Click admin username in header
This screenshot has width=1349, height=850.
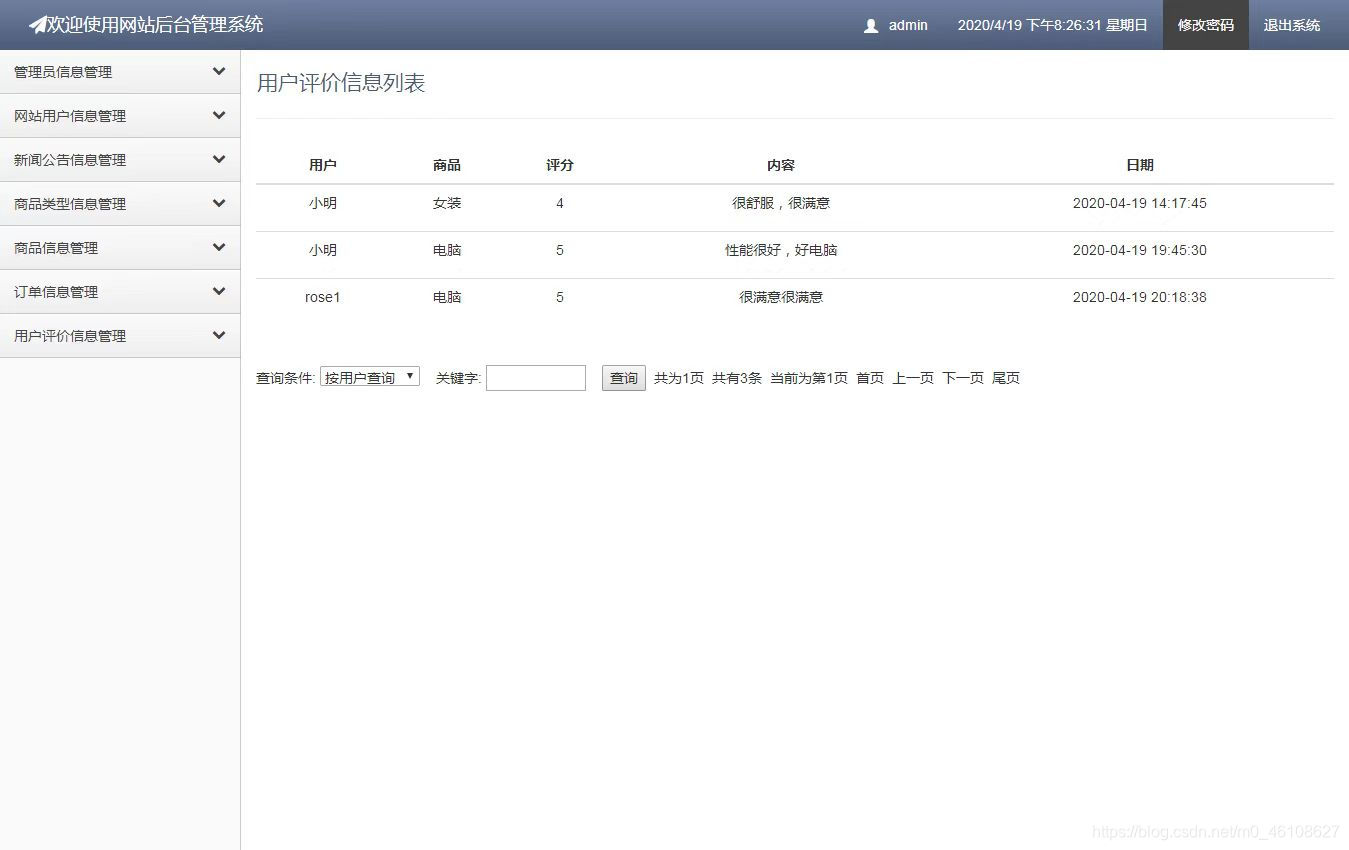coord(908,25)
